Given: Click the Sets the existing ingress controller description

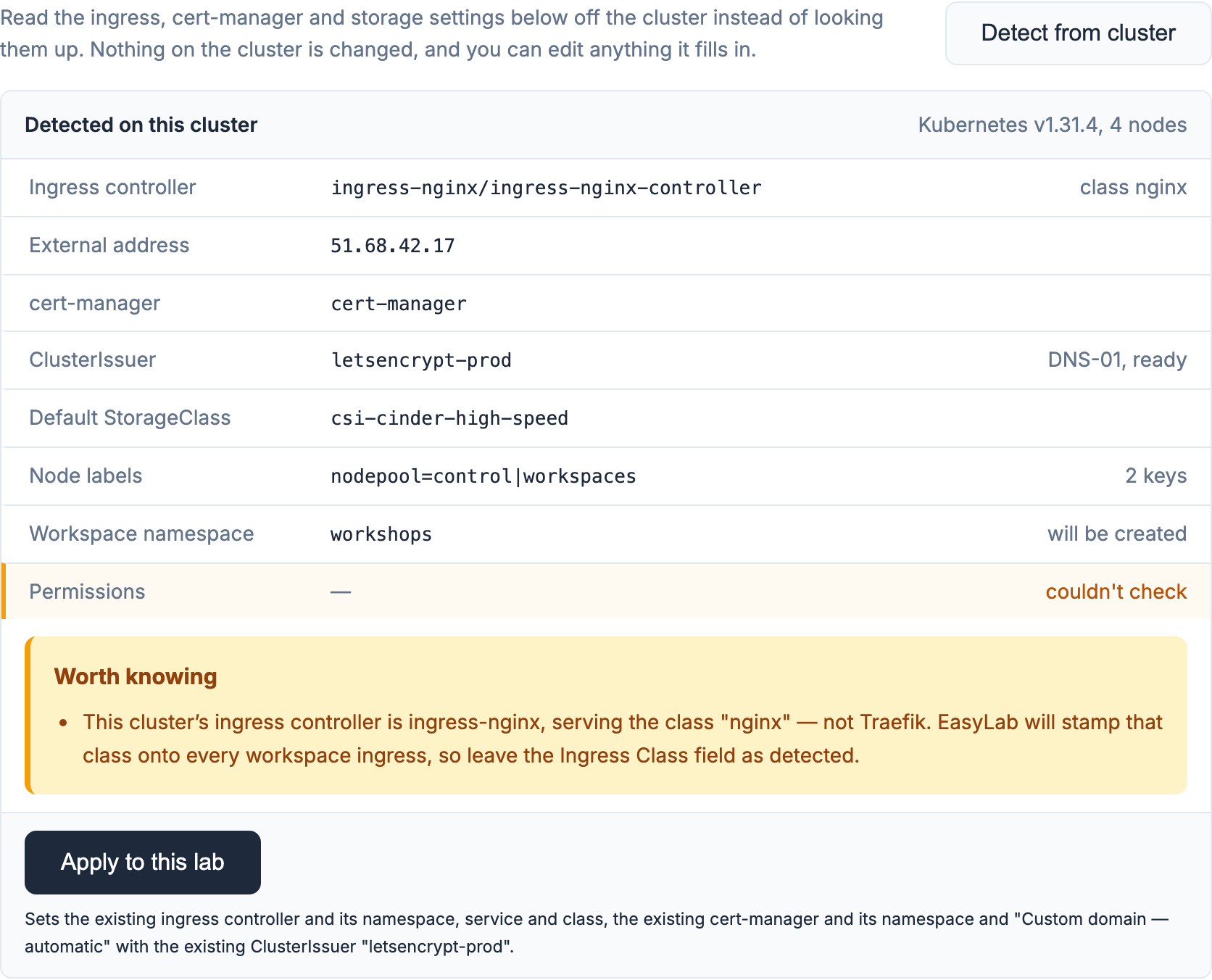Looking at the screenshot, I should [597, 933].
